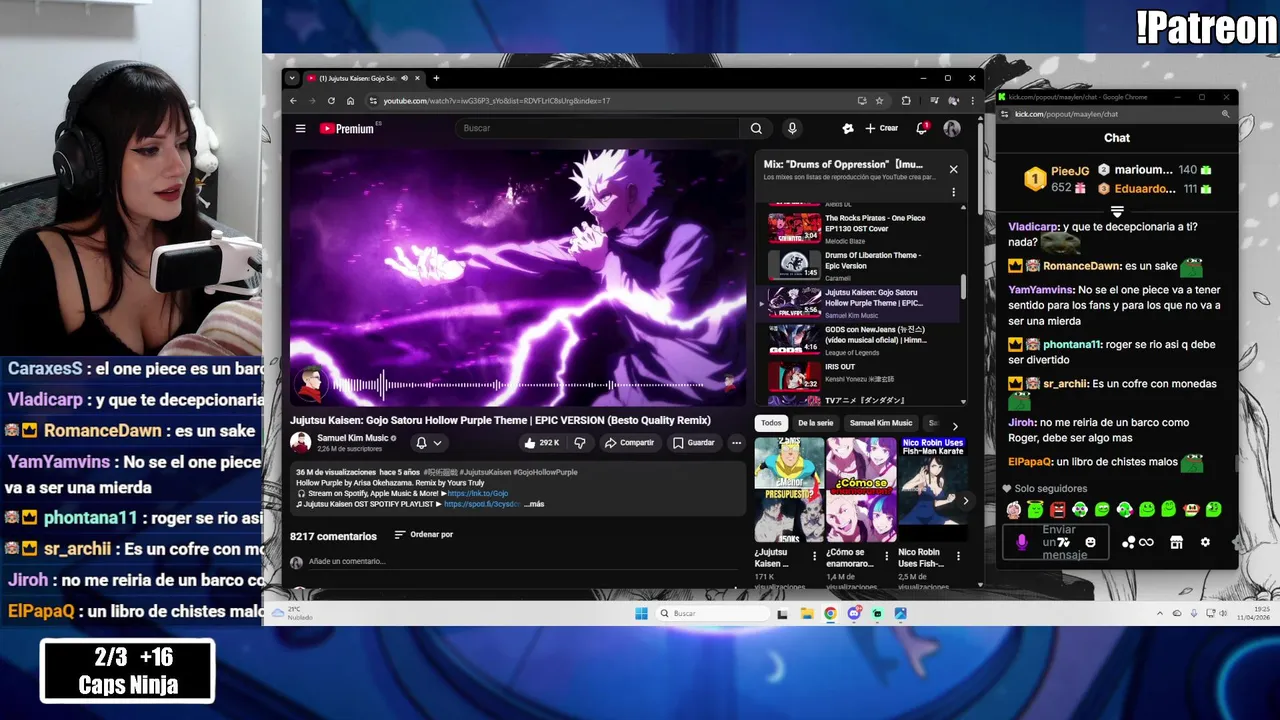Select the De la serie filter chip

(815, 423)
